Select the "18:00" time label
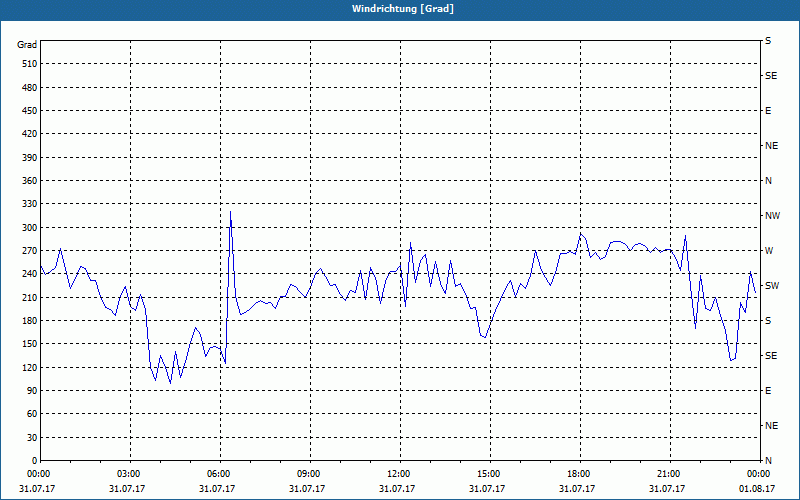This screenshot has width=800, height=500. 578,474
